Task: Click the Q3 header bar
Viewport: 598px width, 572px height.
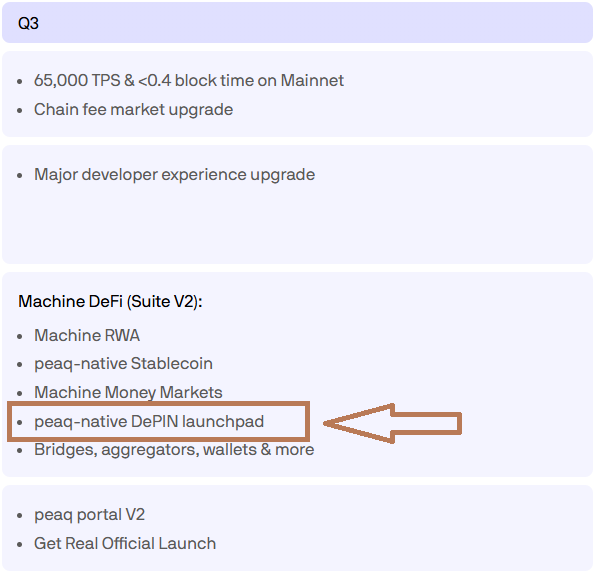Action: tap(297, 23)
